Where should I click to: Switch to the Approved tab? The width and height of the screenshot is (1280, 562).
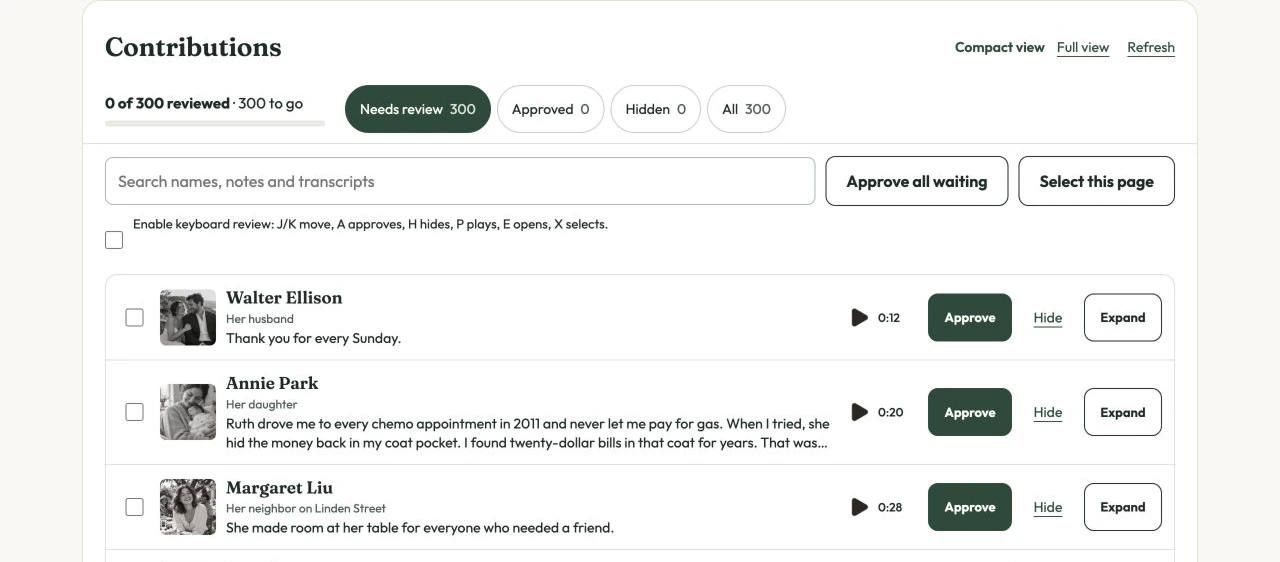tap(550, 109)
